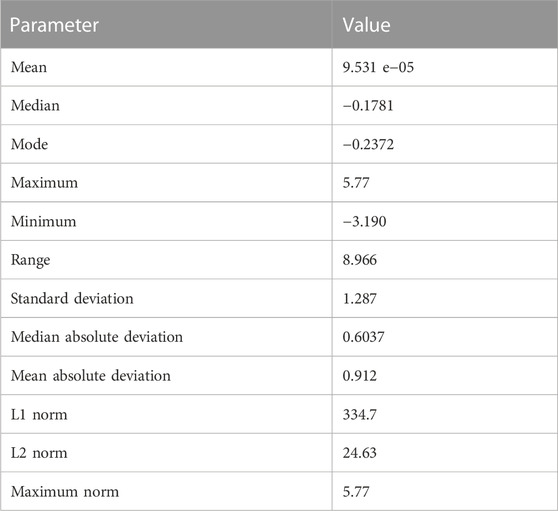The width and height of the screenshot is (558, 511).
Task: Select the Minimum row label
Action: tap(43, 222)
